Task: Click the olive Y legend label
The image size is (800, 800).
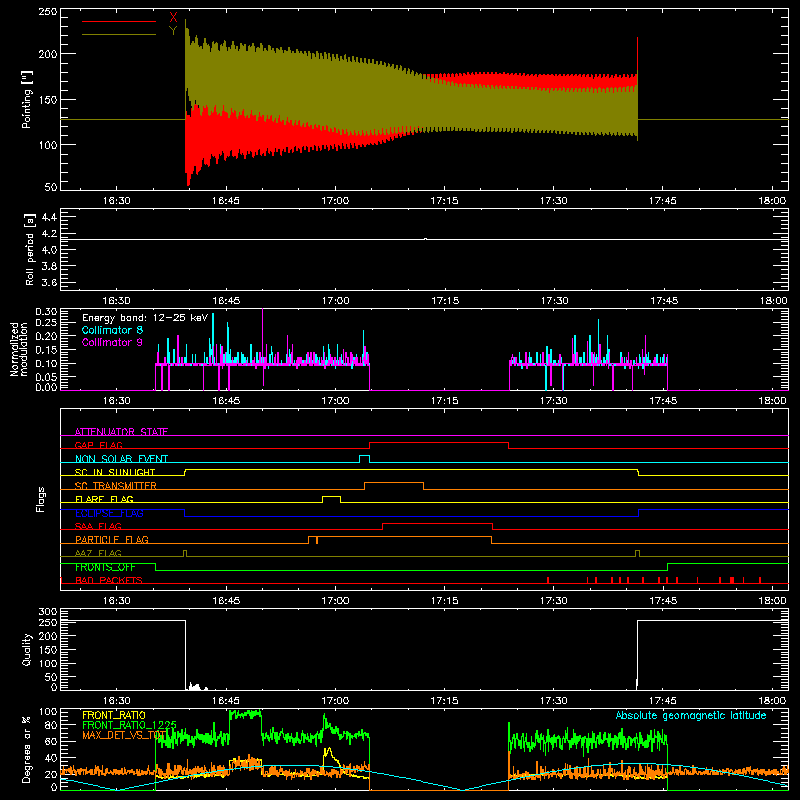Action: (173, 31)
